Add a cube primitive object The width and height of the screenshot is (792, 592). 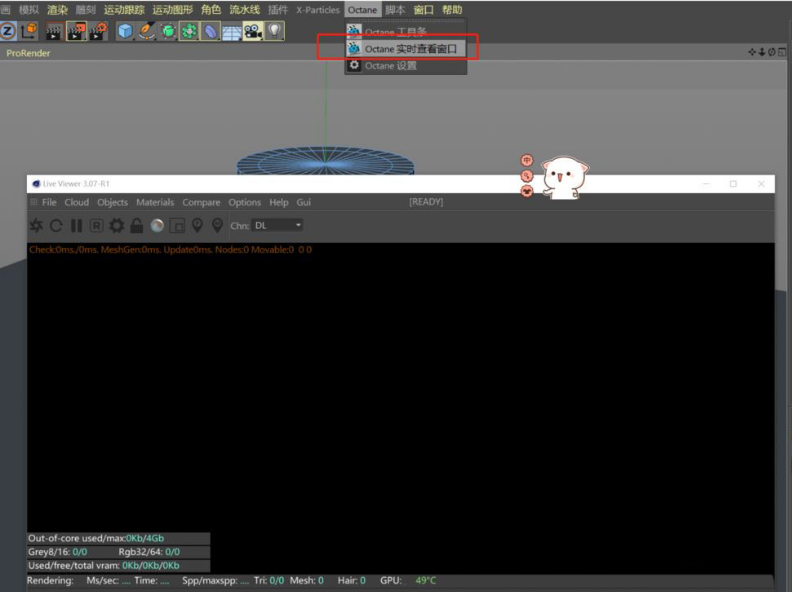tap(125, 31)
